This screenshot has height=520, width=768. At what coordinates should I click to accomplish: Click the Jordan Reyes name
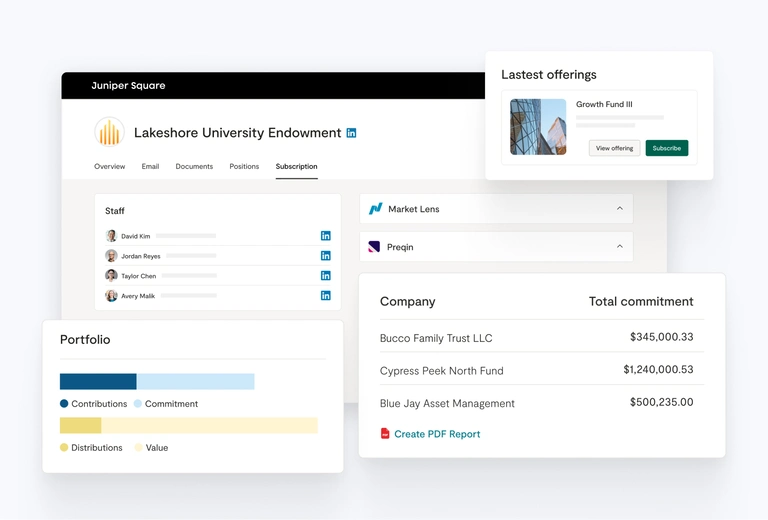click(141, 256)
